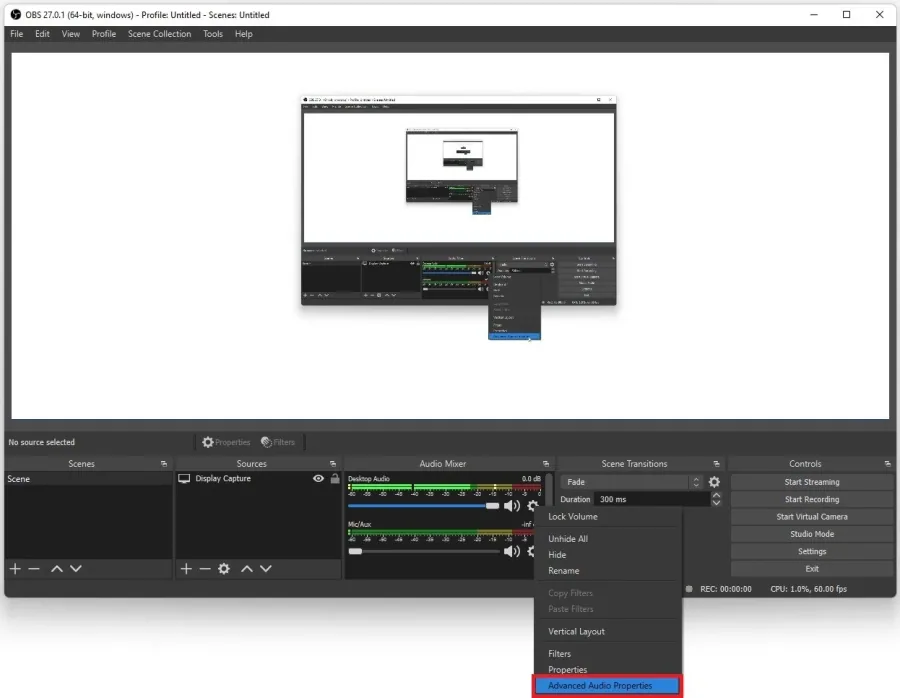Pop out the Sources dock
Screen dimensions: 900x698
(333, 464)
